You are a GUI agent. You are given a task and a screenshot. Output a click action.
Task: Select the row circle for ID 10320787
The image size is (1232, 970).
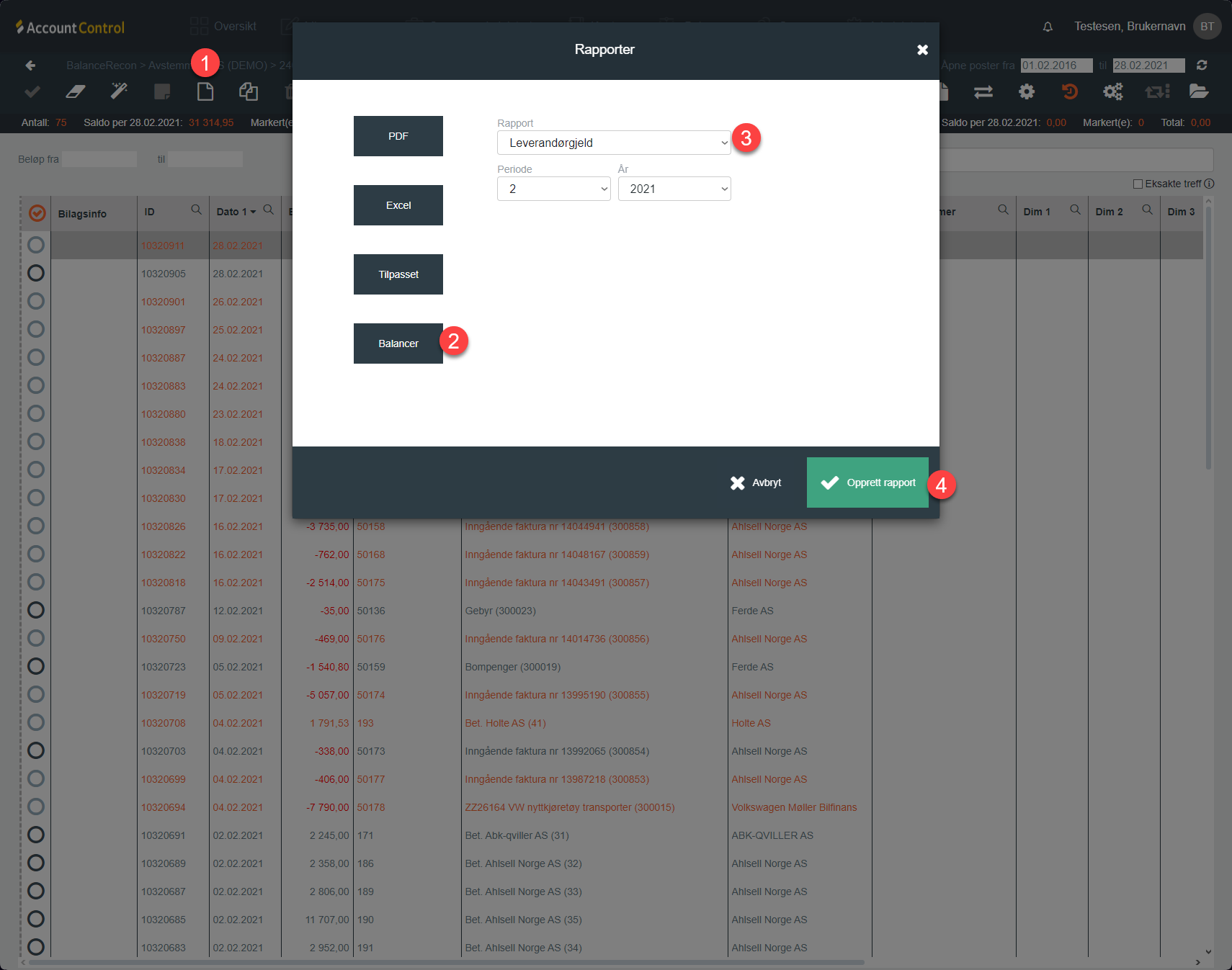[x=36, y=611]
